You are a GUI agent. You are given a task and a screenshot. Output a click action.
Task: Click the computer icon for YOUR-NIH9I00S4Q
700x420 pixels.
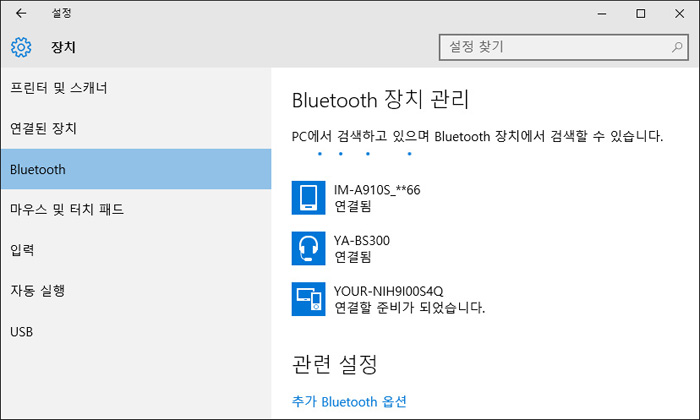[308, 299]
